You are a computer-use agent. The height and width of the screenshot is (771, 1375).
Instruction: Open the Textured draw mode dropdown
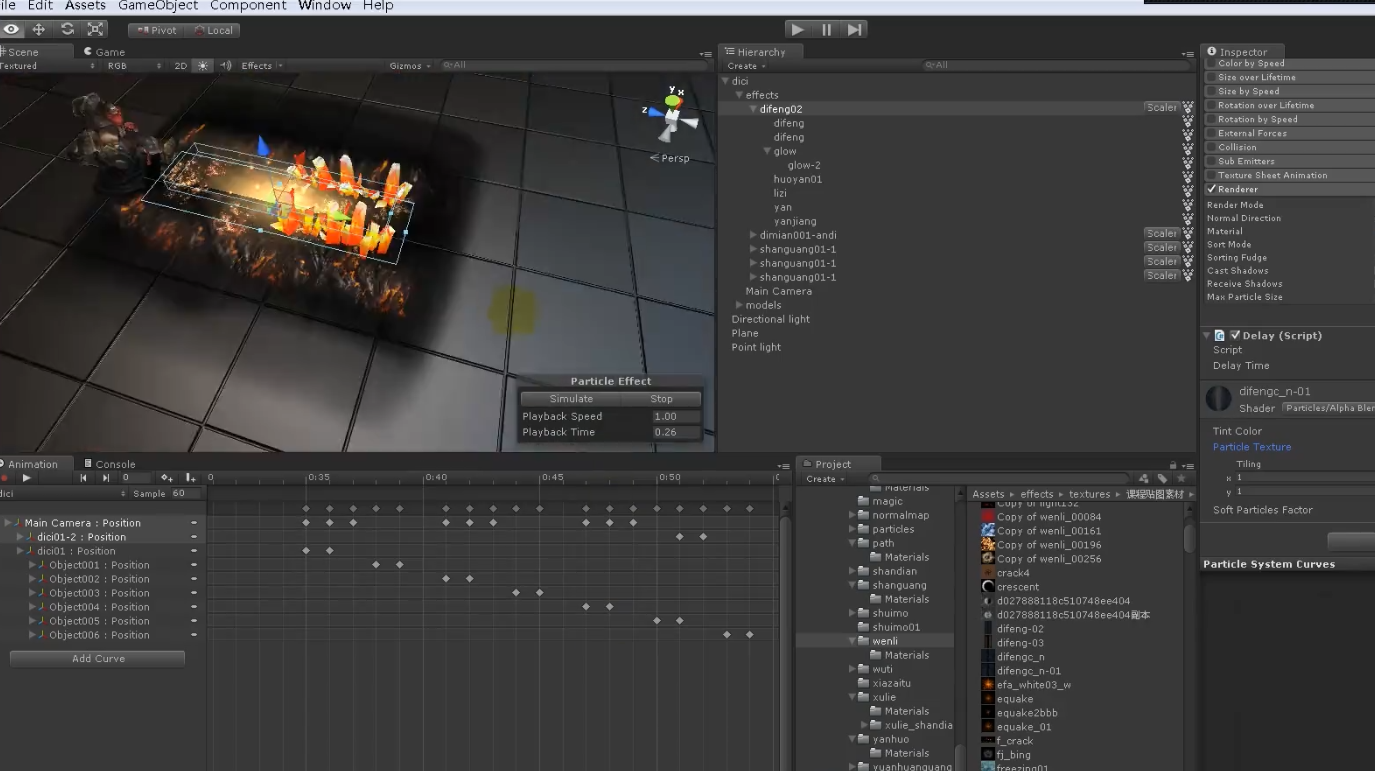point(48,66)
